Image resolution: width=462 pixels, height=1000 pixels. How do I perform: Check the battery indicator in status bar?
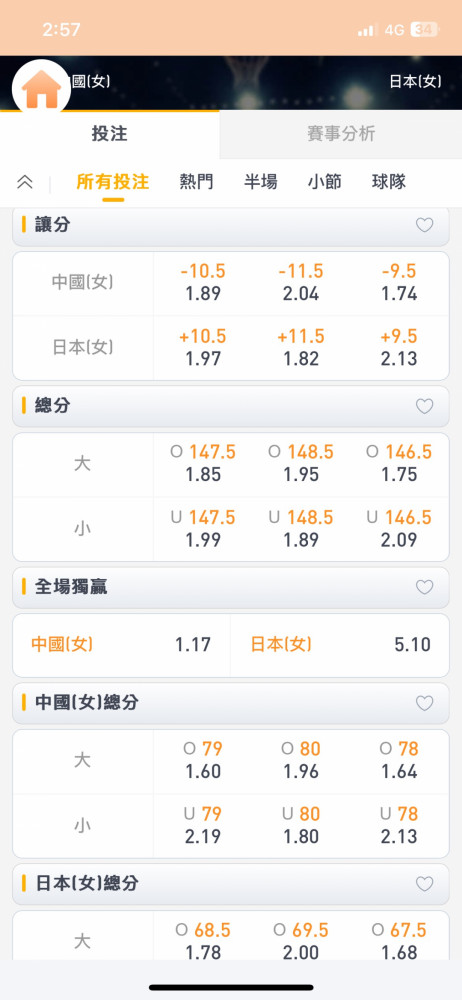pyautogui.click(x=424, y=29)
